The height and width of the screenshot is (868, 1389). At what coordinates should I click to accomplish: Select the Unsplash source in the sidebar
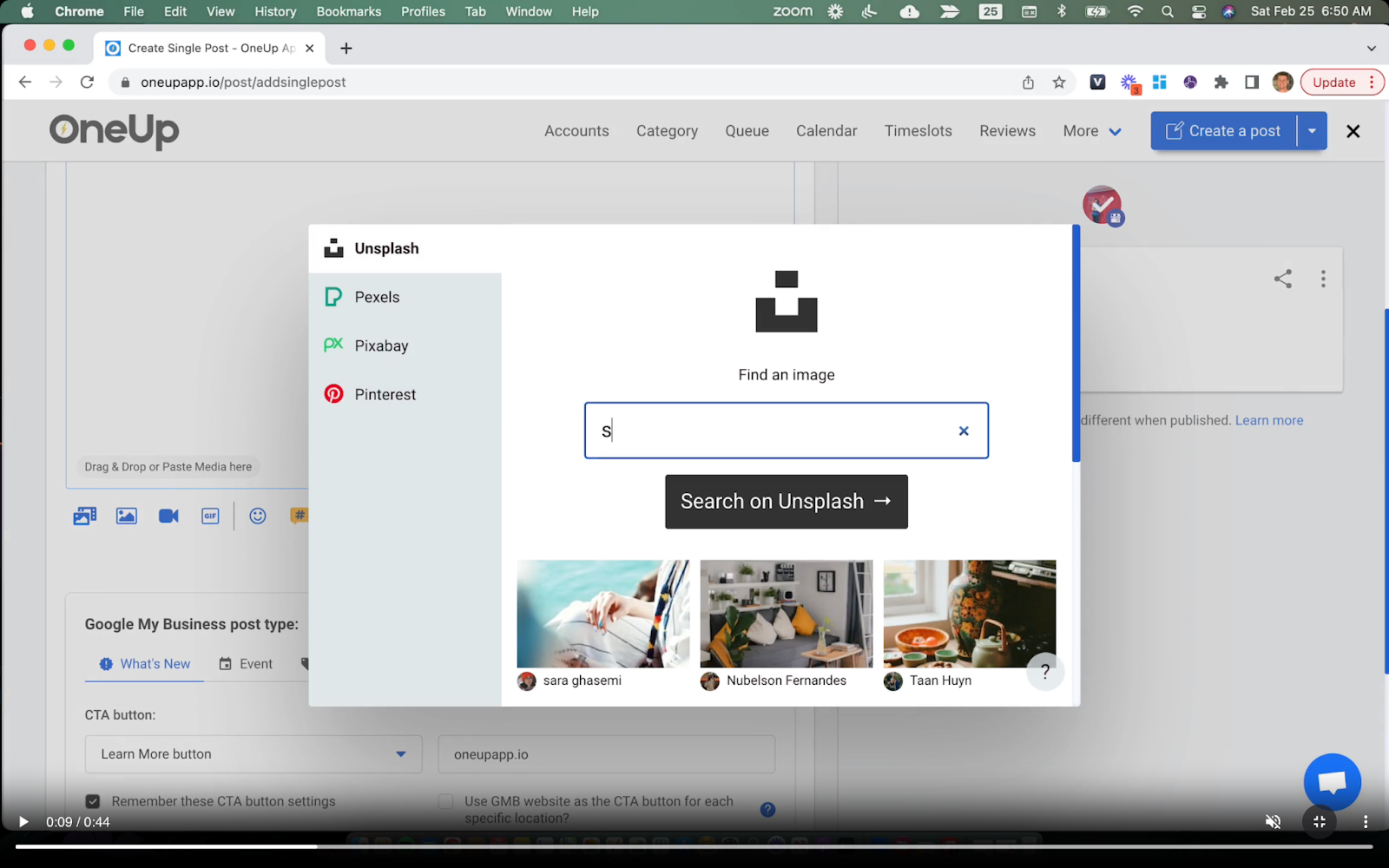405,248
